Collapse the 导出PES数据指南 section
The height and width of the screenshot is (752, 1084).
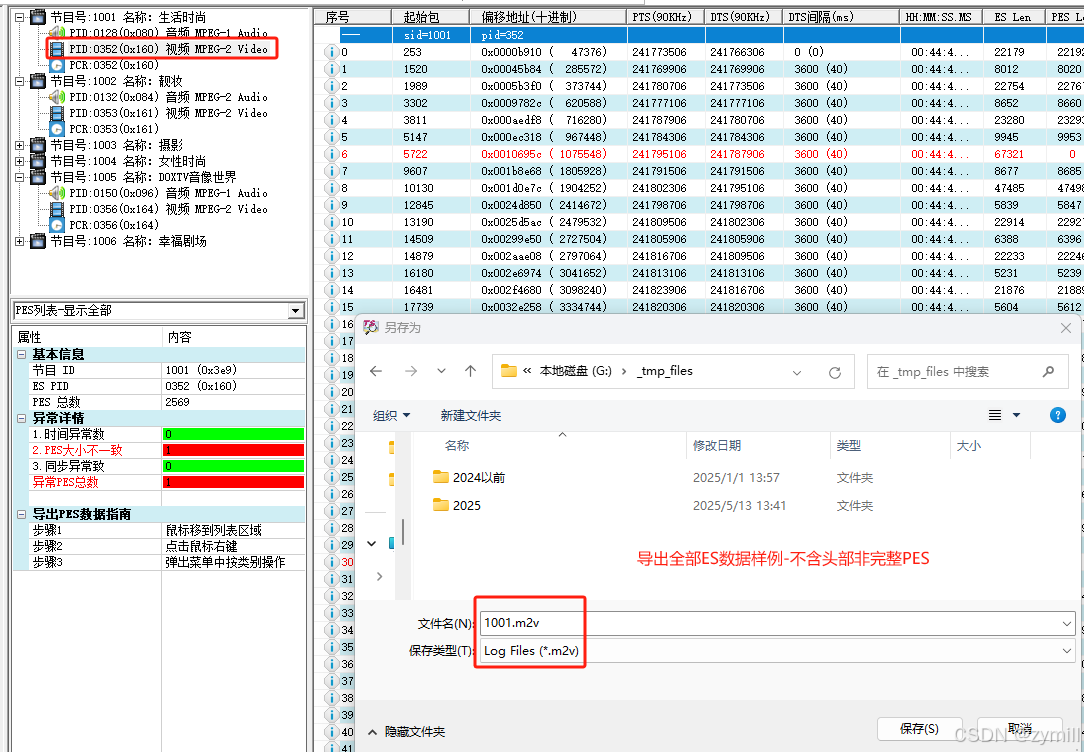tap(21, 514)
